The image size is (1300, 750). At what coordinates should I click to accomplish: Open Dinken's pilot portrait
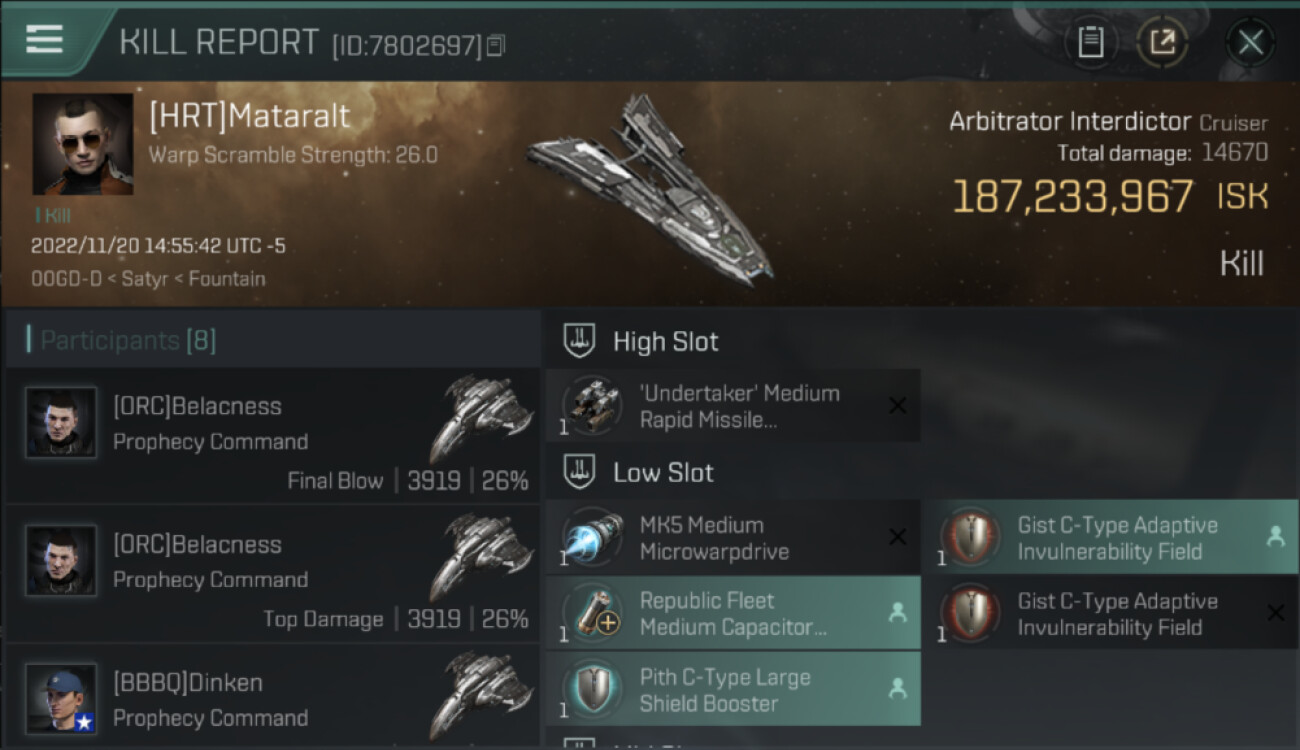(61, 698)
